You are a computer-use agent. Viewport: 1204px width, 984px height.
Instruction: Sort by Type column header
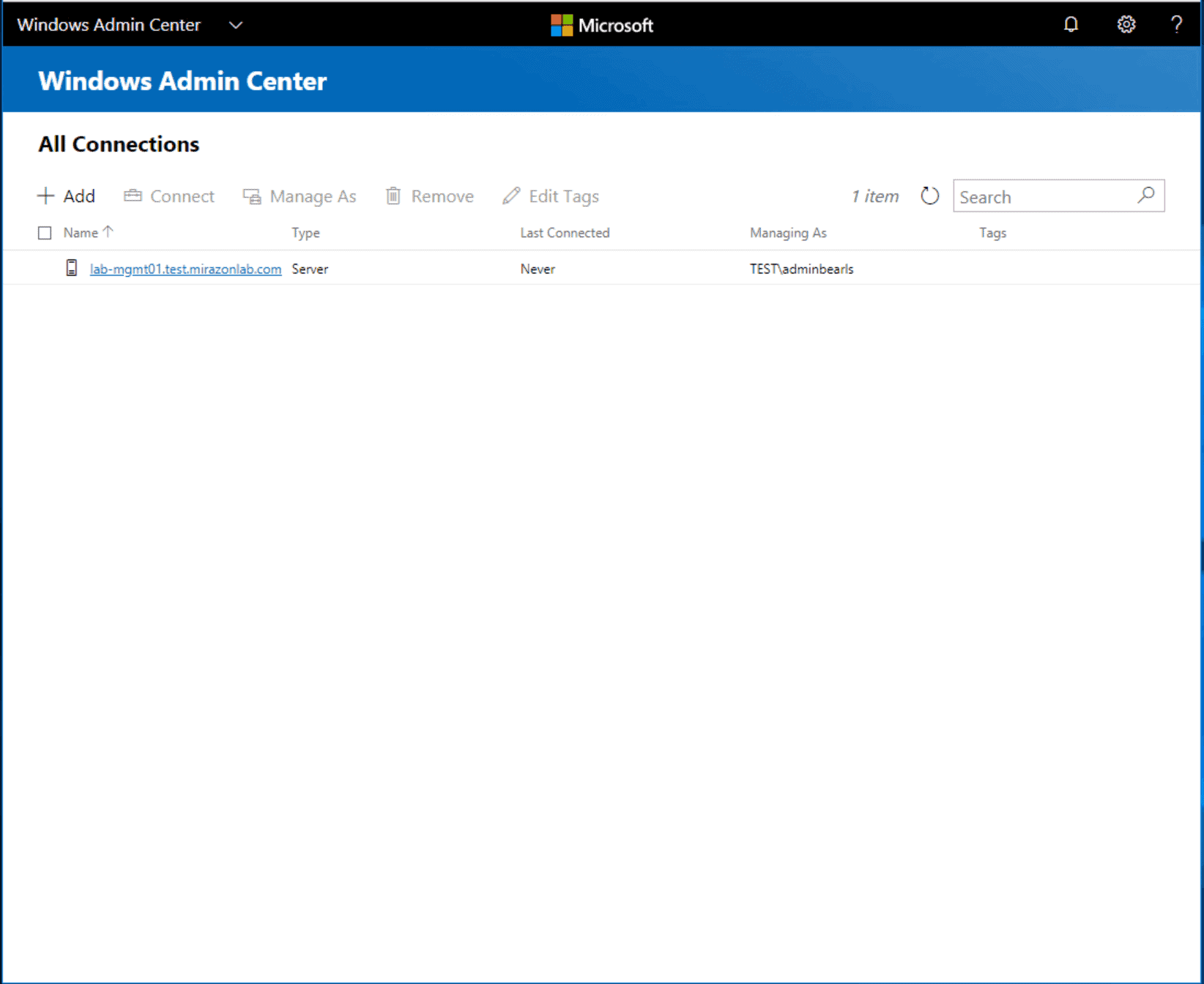click(305, 233)
